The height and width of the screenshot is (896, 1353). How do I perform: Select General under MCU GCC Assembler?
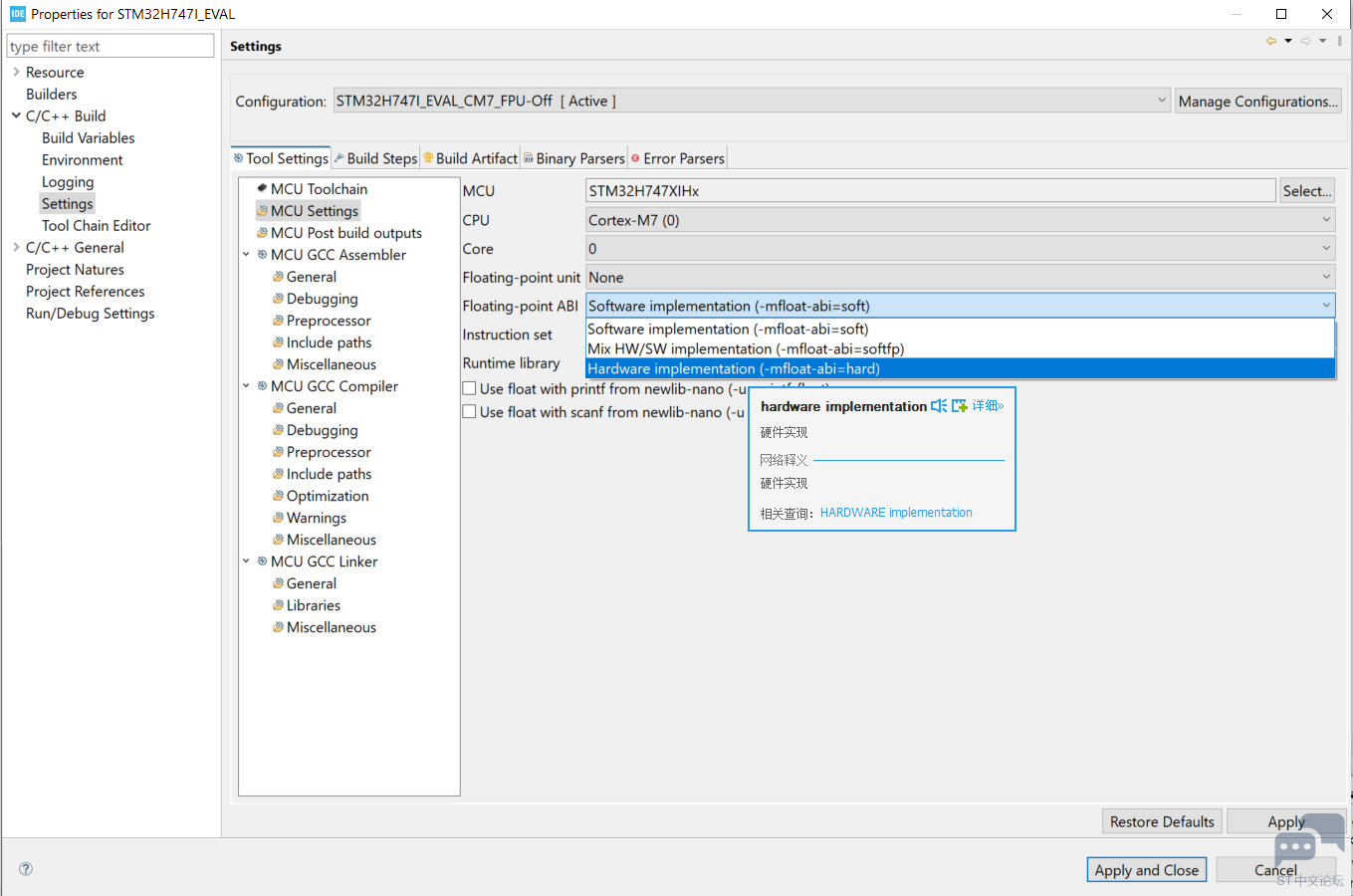coord(311,277)
